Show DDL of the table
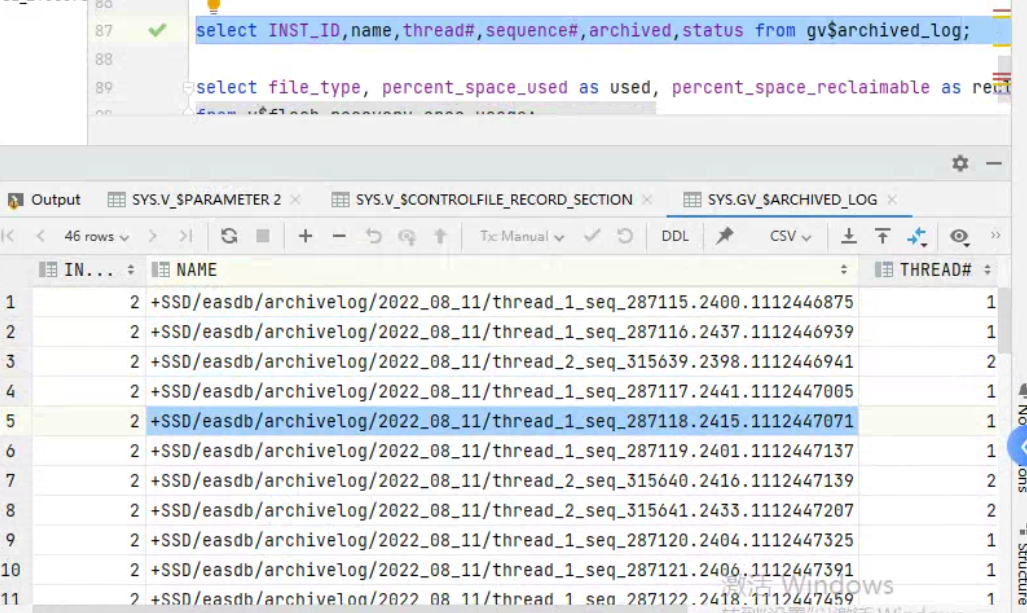 click(x=675, y=236)
